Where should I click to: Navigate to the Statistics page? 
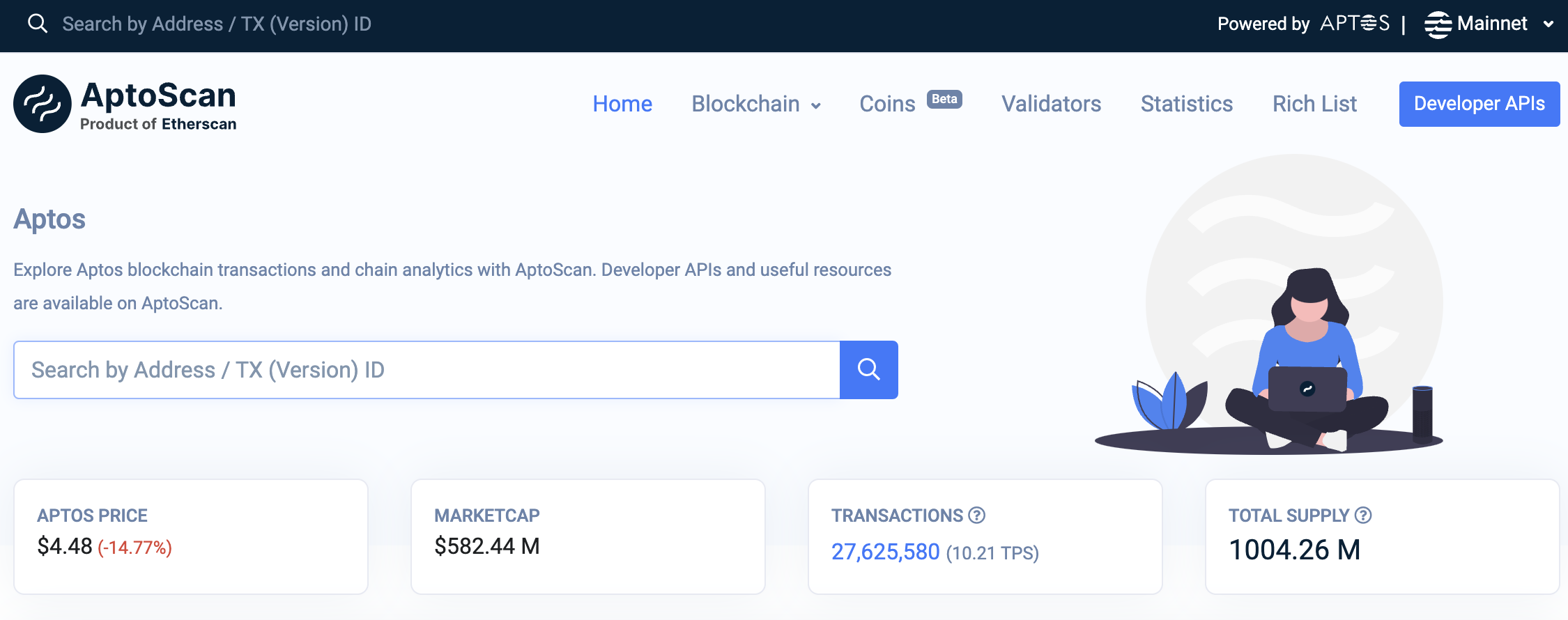click(1186, 104)
